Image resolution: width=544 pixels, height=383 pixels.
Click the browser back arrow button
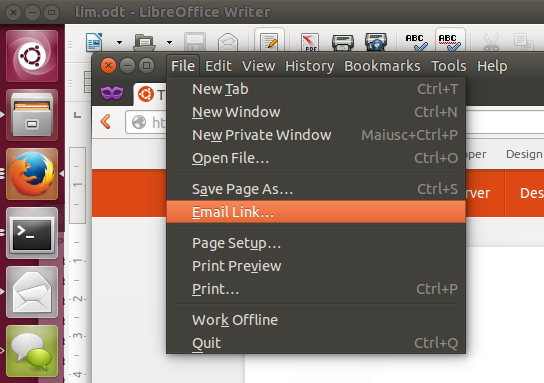click(x=105, y=122)
